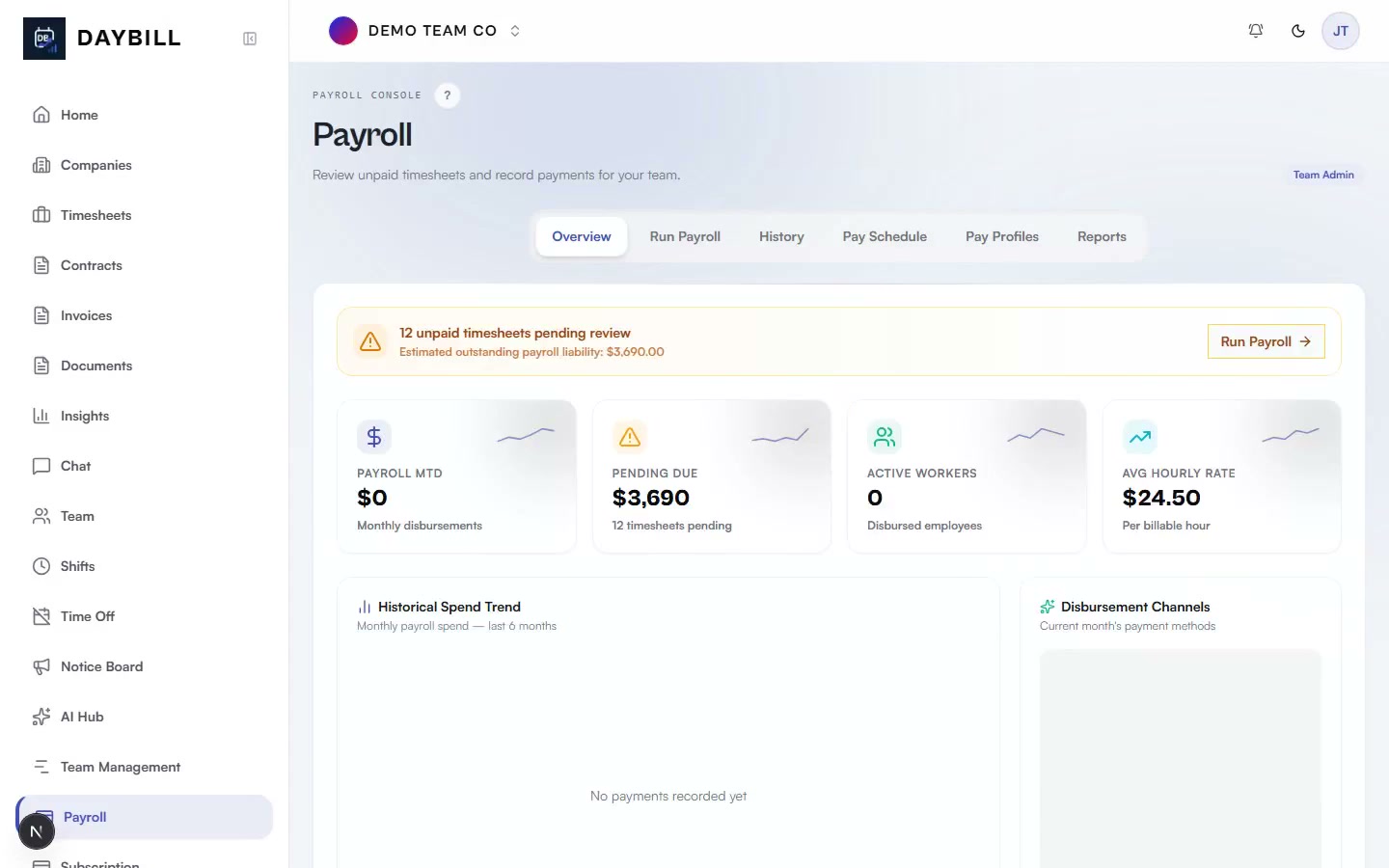
Task: Click the Run Payroll arrow button
Action: tap(1266, 341)
